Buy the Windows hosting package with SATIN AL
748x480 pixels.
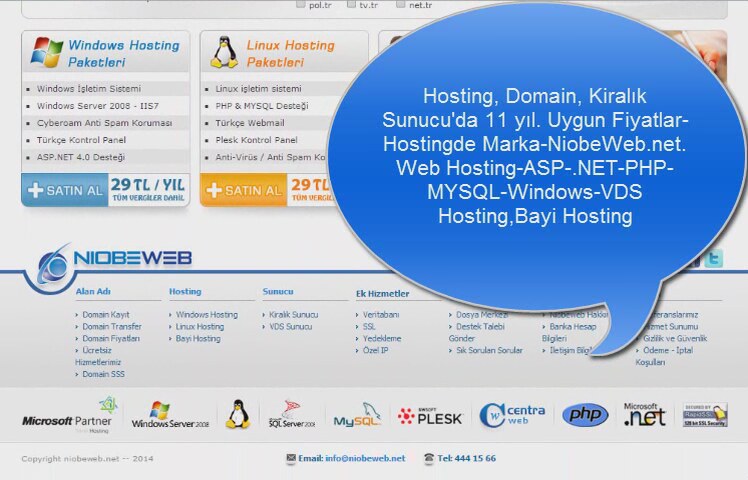(x=65, y=190)
